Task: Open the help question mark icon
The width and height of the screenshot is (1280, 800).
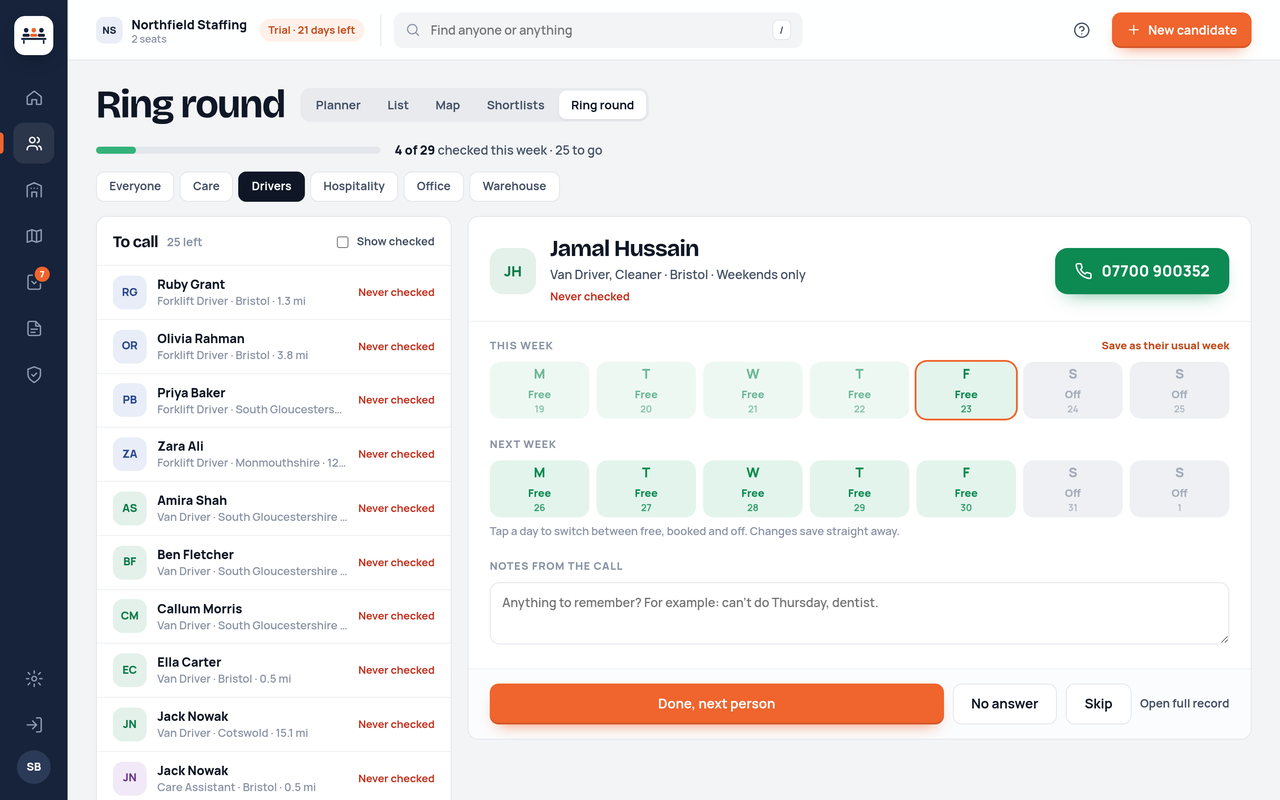Action: [x=1081, y=30]
